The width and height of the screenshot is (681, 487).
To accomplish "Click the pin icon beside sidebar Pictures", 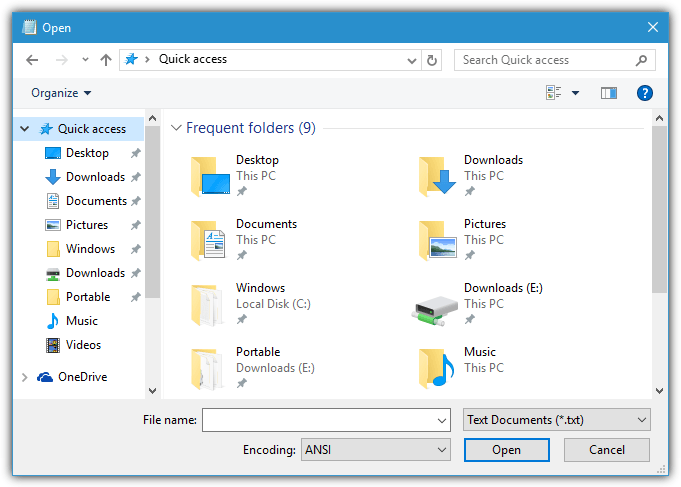I will tap(136, 225).
